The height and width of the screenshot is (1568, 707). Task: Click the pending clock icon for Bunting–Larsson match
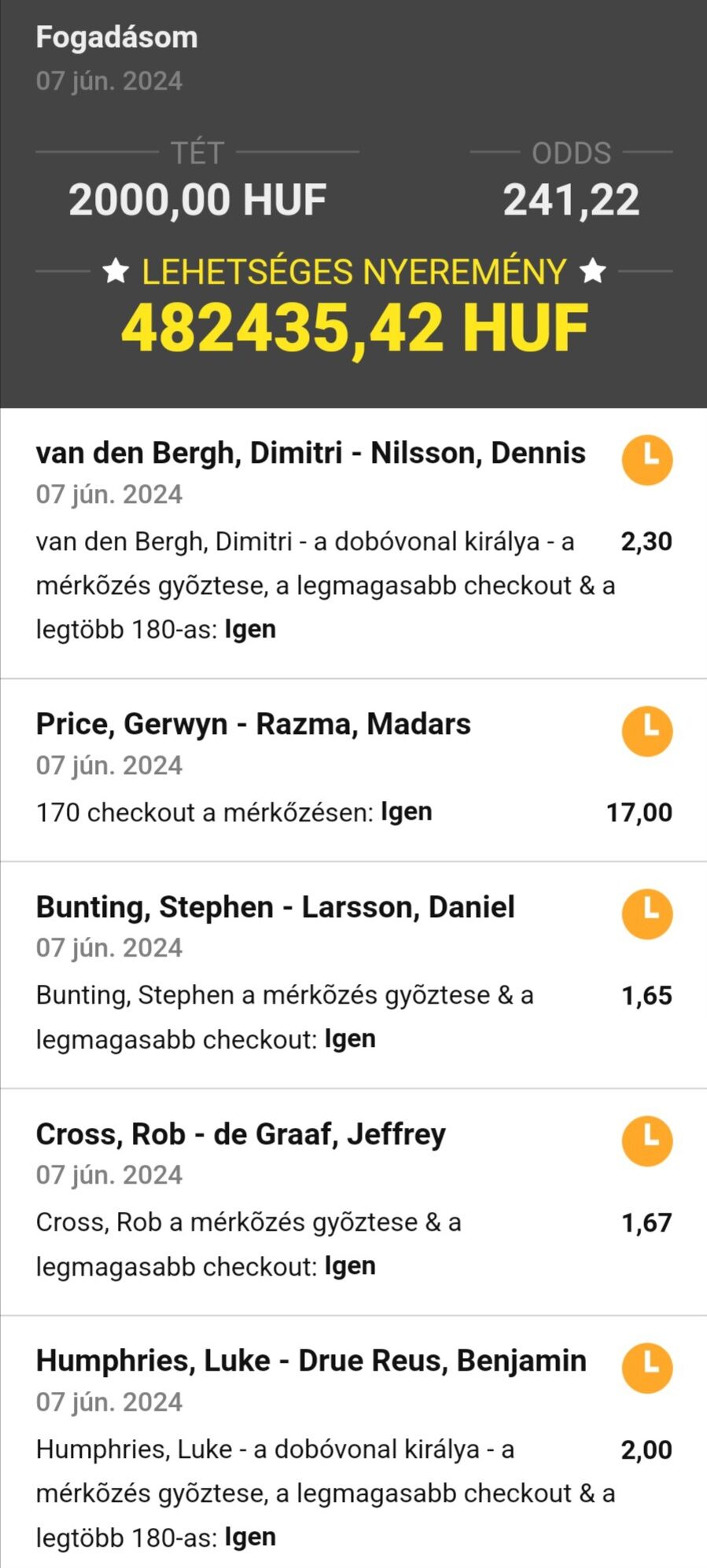pyautogui.click(x=646, y=914)
